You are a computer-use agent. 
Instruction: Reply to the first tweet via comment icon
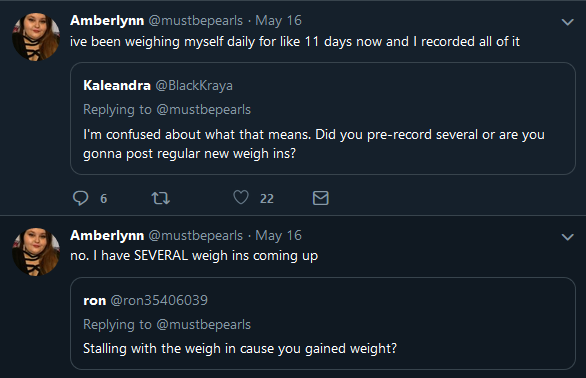[80, 198]
